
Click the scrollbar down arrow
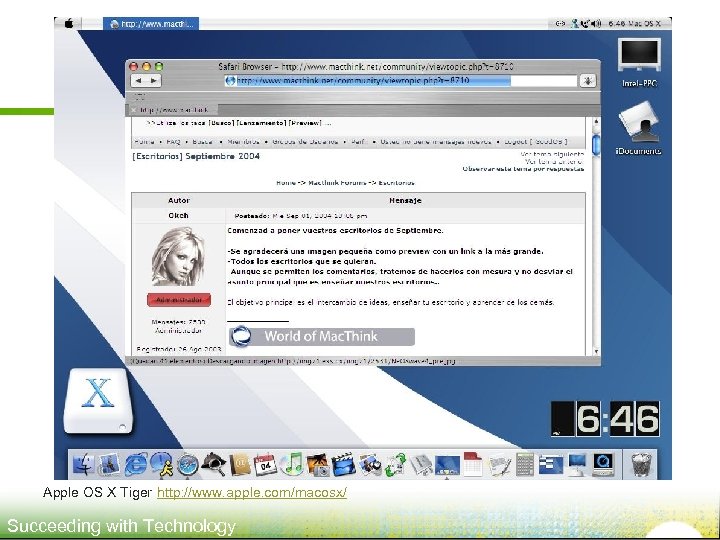(596, 352)
